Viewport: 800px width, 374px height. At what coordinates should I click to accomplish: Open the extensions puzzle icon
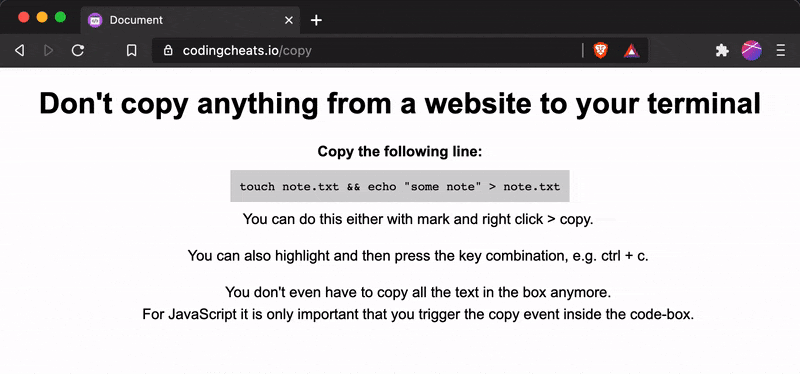(722, 50)
